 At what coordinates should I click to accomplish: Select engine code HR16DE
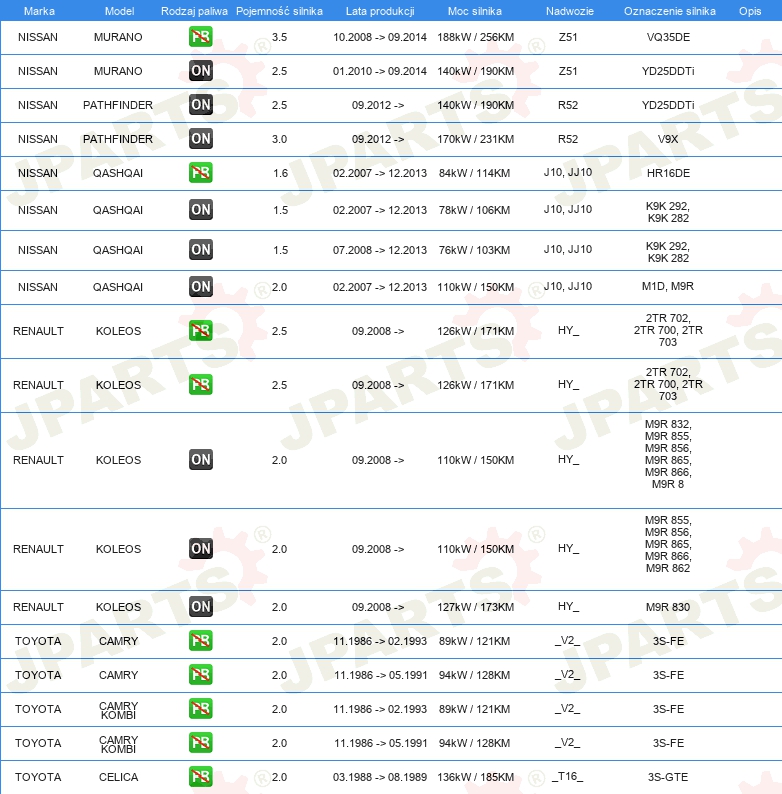coord(668,173)
